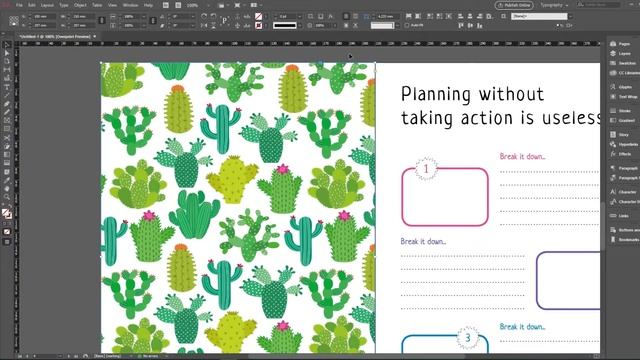Click the Fill and Stroke box in toolbox
The width and height of the screenshot is (640, 360).
point(7,213)
